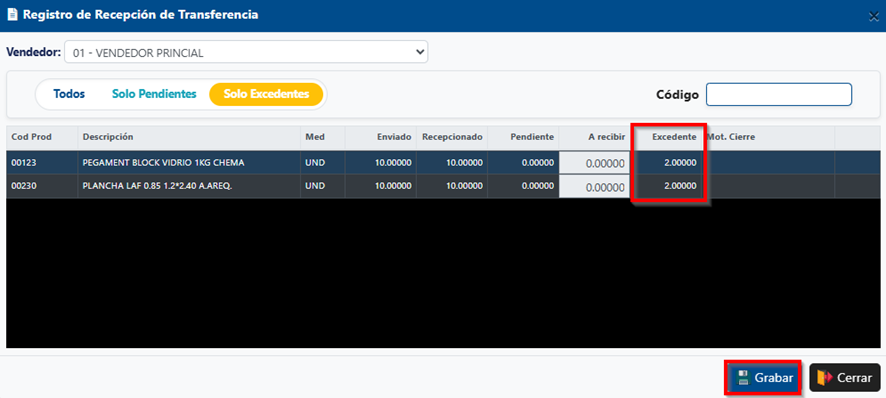Image resolution: width=886 pixels, height=398 pixels.
Task: Click Enviado value in the 00123 row
Action: tap(393, 163)
